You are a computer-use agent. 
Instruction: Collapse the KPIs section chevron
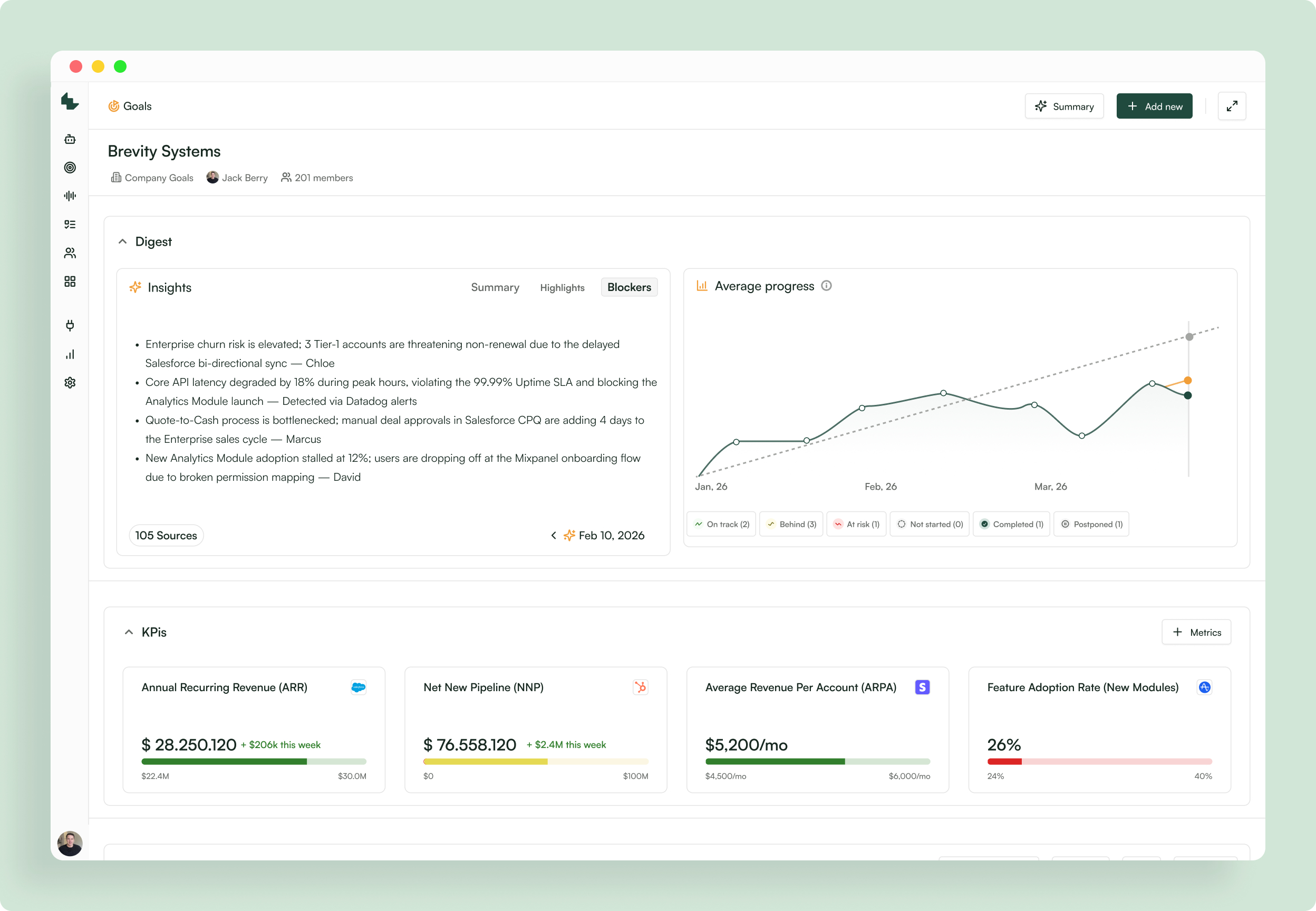coord(129,632)
